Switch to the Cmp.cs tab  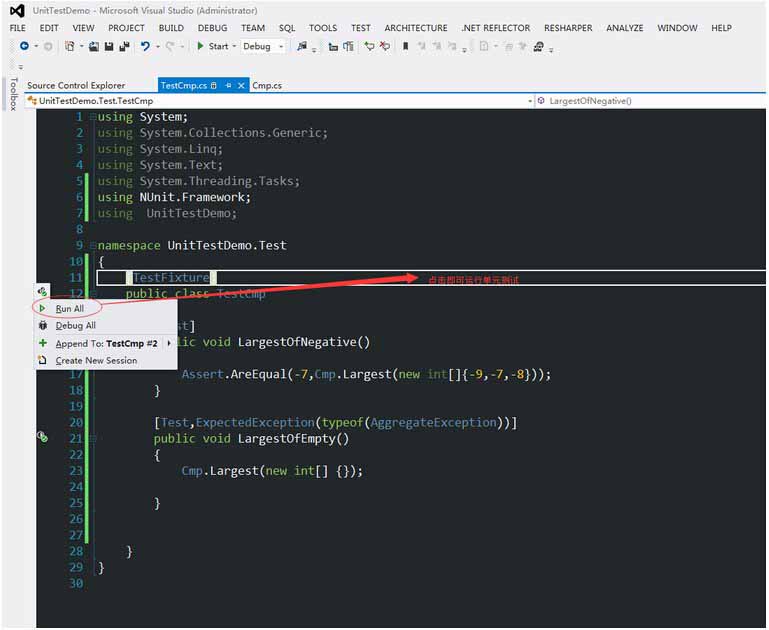267,86
